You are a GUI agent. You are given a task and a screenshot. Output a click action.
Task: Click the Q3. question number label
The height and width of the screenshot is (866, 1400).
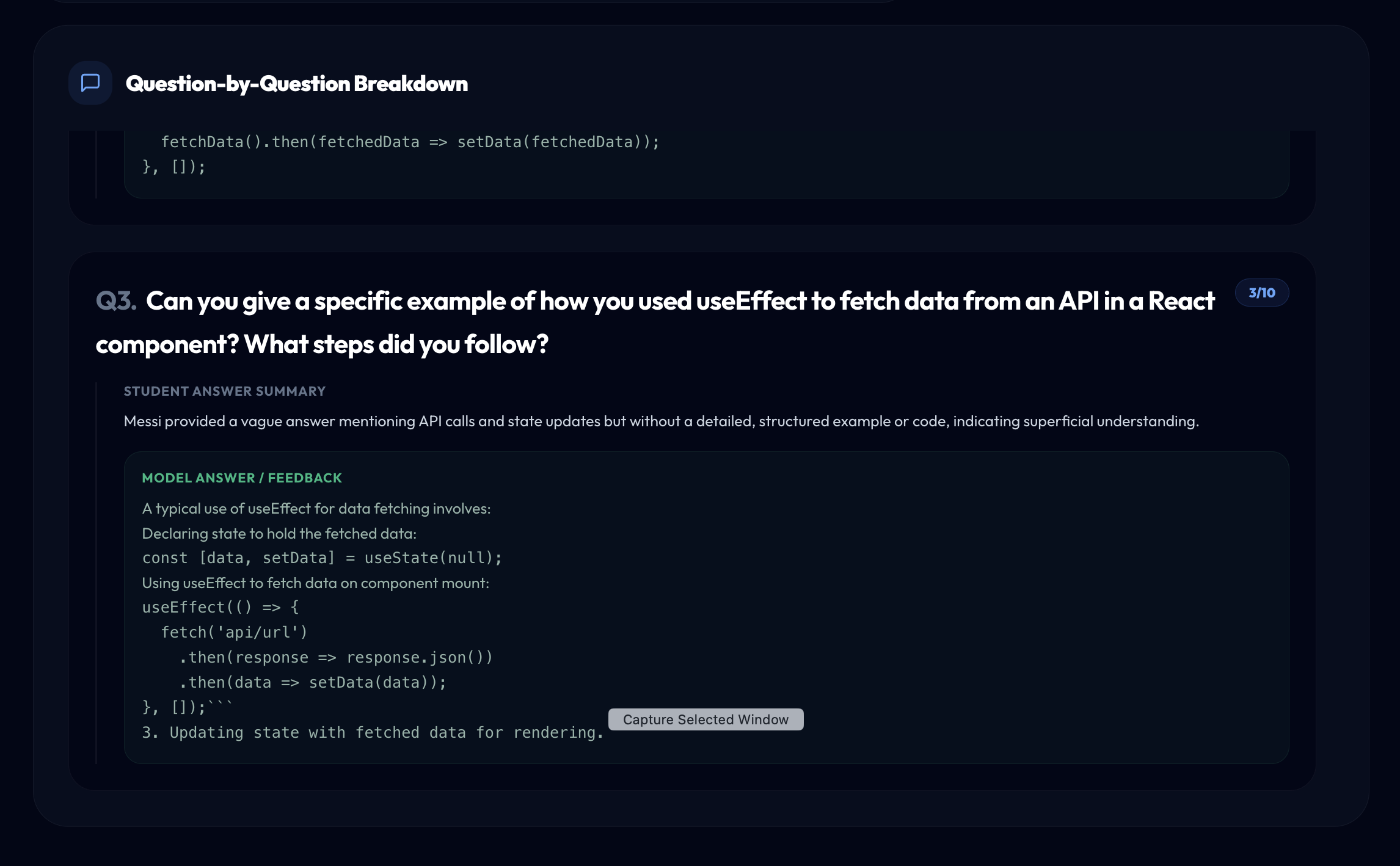coord(116,301)
